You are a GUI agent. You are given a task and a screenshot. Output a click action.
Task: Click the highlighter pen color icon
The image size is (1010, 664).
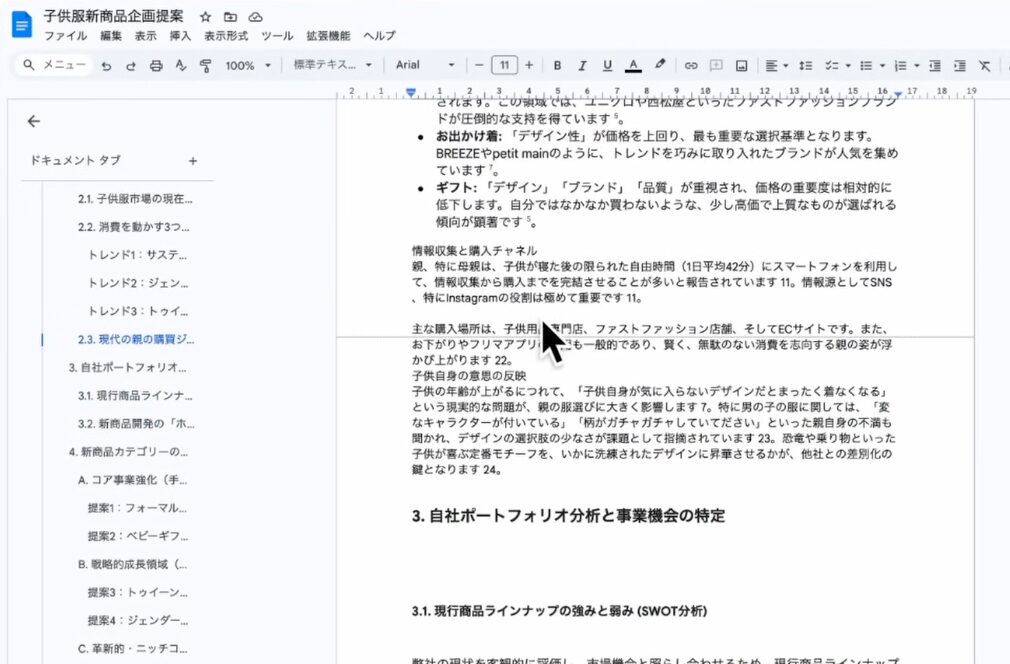coord(660,65)
